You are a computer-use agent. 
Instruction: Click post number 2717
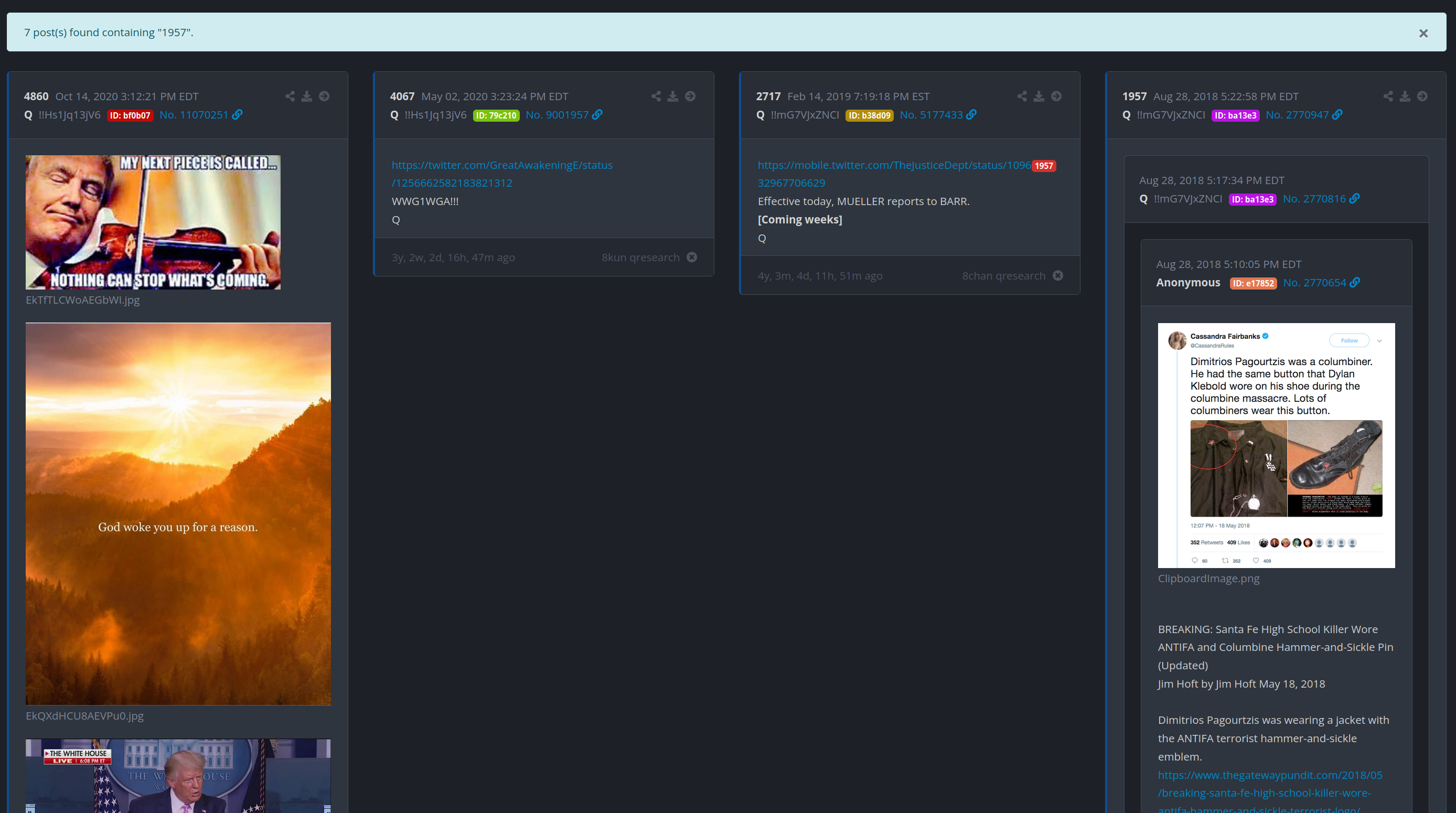click(x=769, y=97)
